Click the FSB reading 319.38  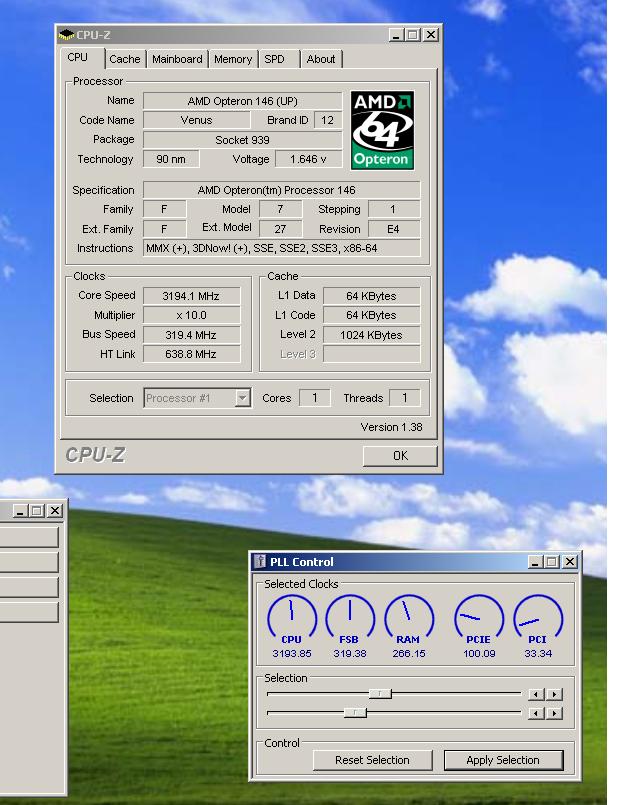[x=350, y=654]
